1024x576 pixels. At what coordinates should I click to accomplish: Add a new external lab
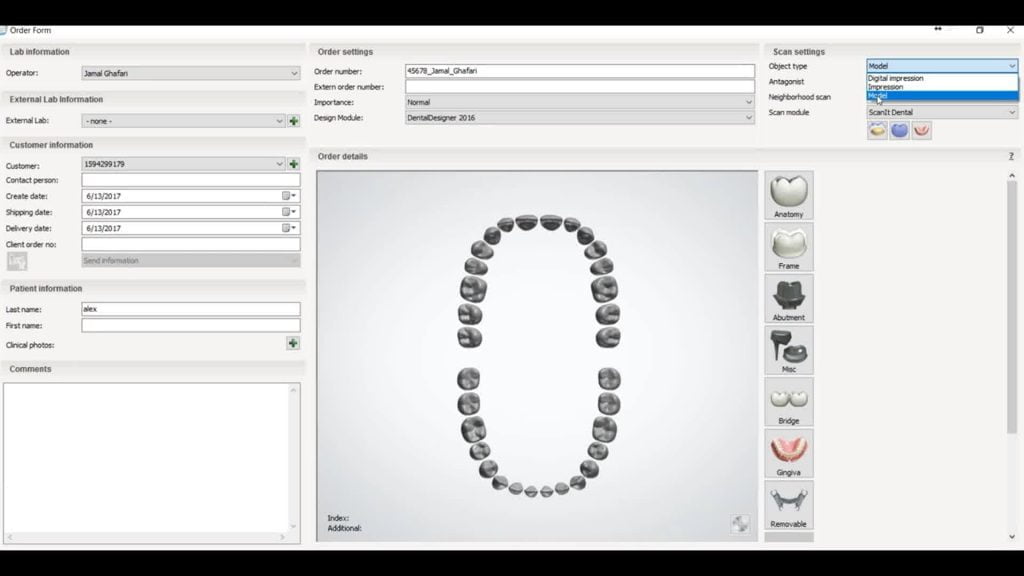pyautogui.click(x=294, y=121)
